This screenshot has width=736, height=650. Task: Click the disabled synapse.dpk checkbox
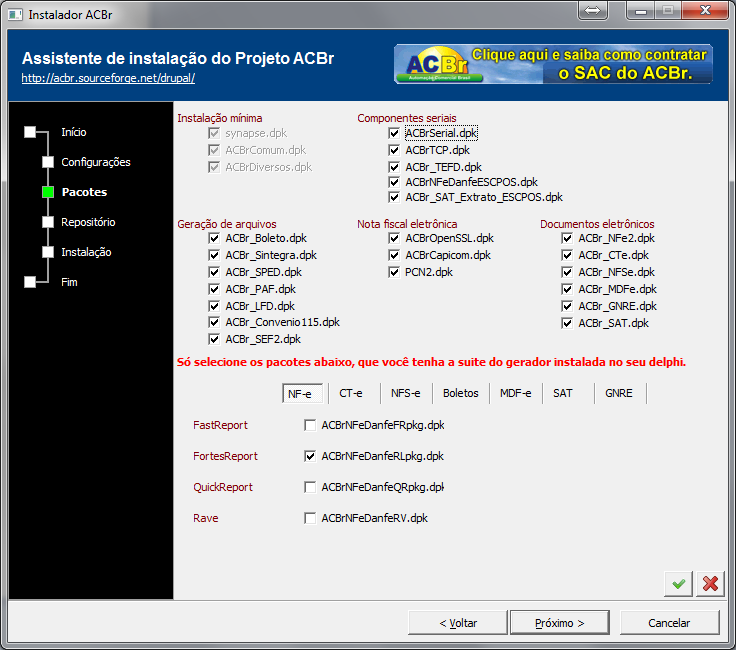[x=214, y=133]
